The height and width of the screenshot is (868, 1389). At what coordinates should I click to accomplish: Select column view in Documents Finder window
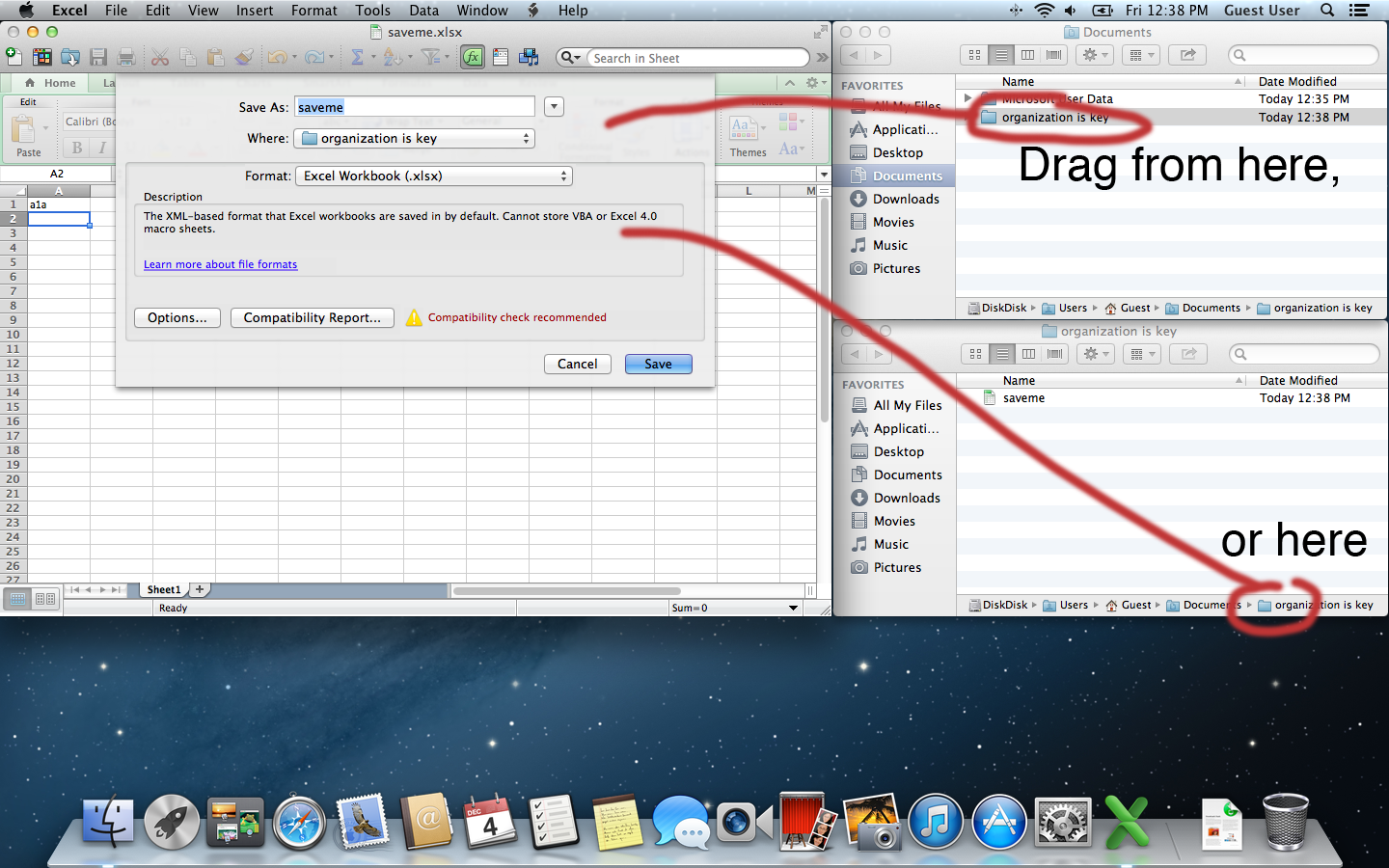pos(1027,55)
